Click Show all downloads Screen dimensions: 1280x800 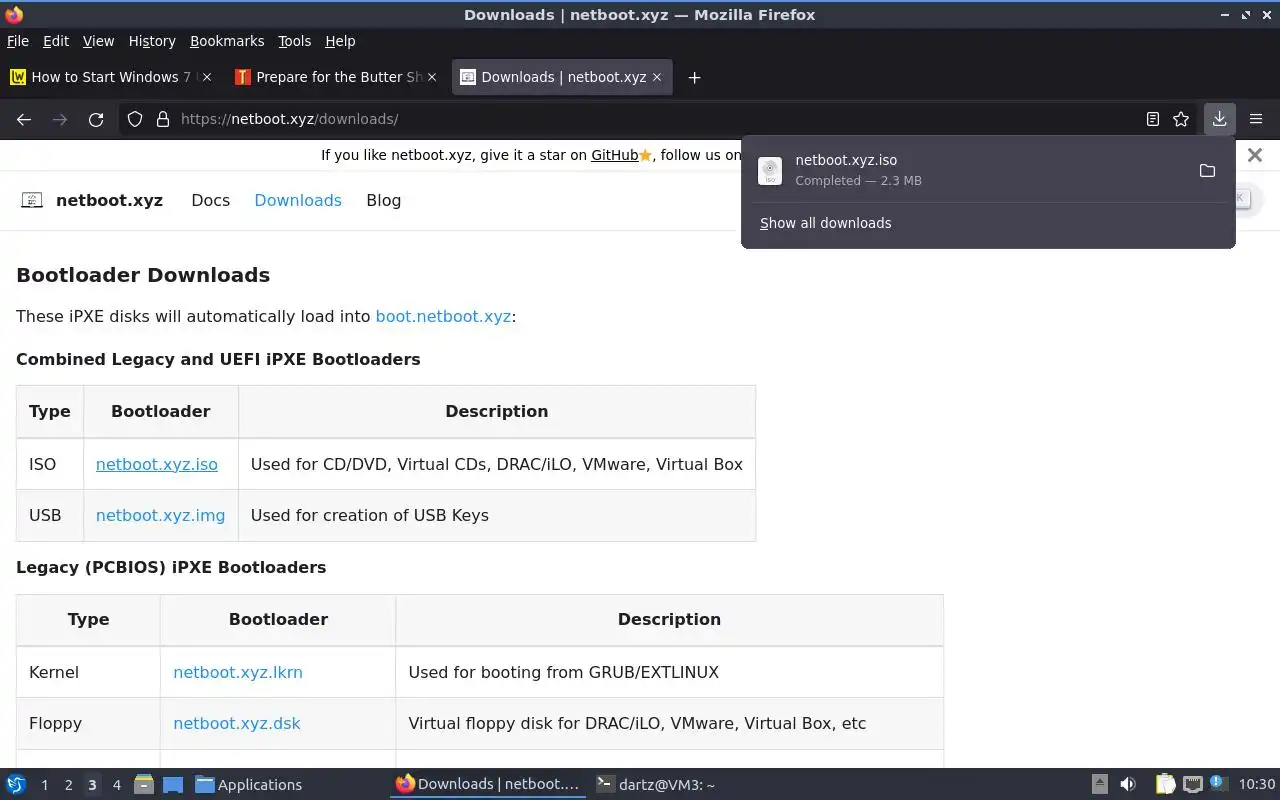tap(825, 223)
